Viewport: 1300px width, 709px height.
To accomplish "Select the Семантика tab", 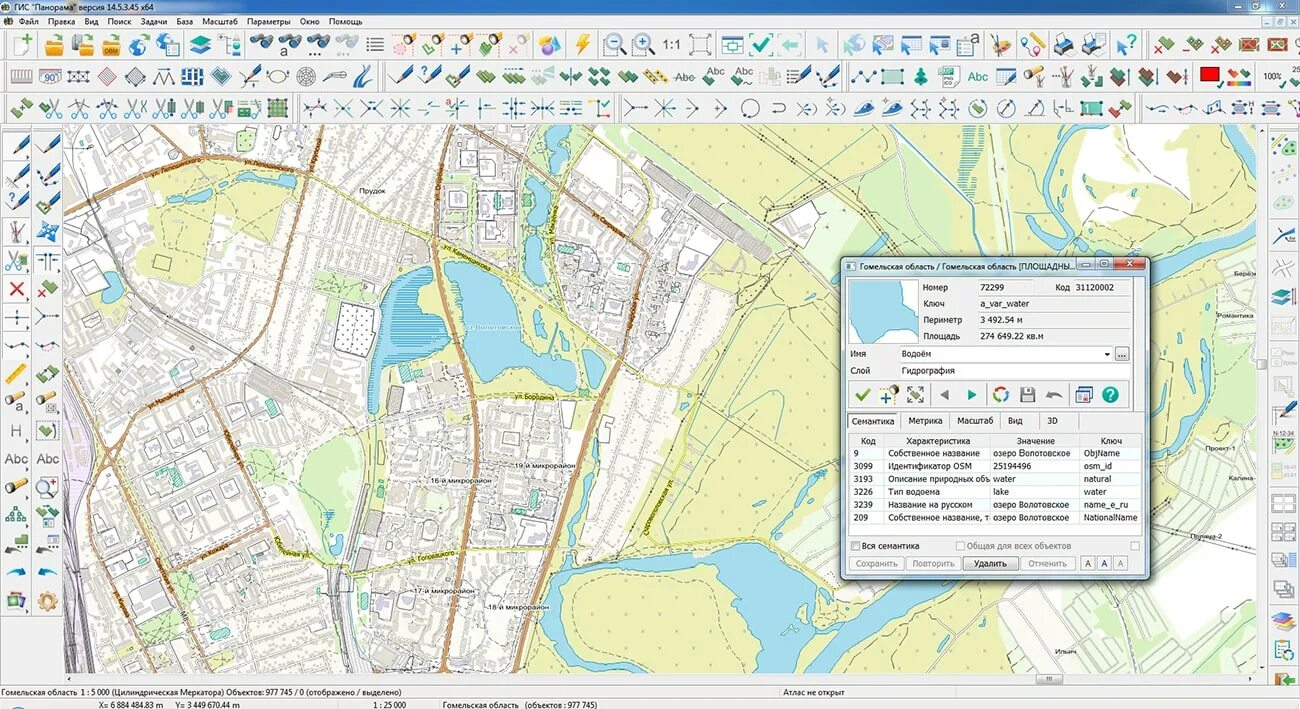I will coord(873,421).
